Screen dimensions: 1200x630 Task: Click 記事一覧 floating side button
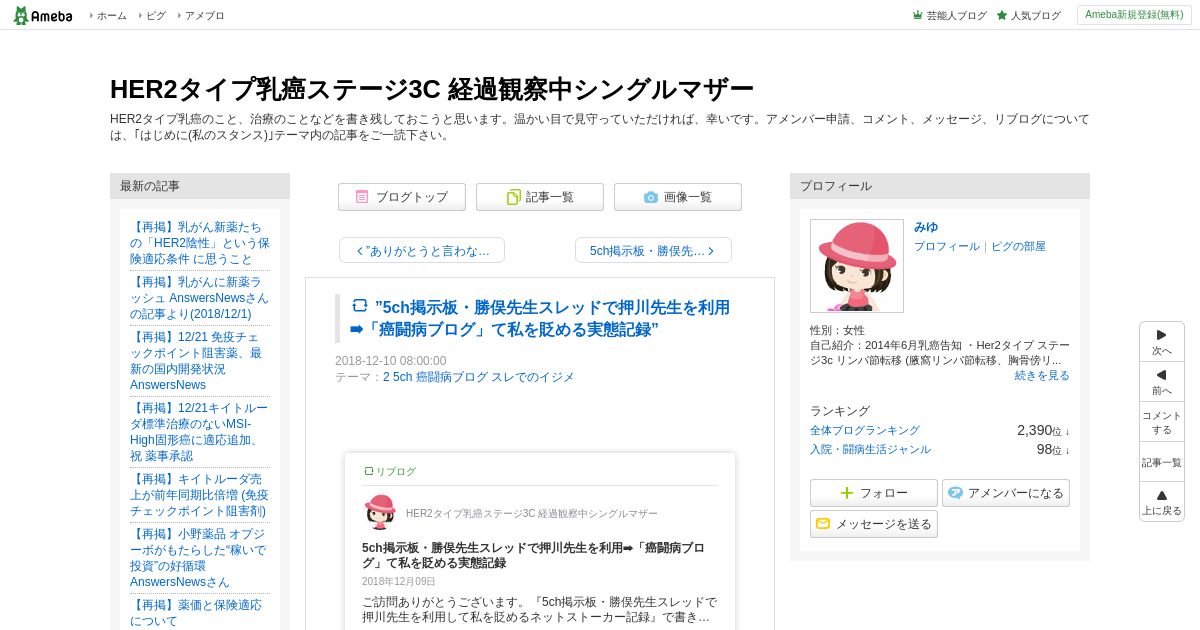[x=1162, y=462]
